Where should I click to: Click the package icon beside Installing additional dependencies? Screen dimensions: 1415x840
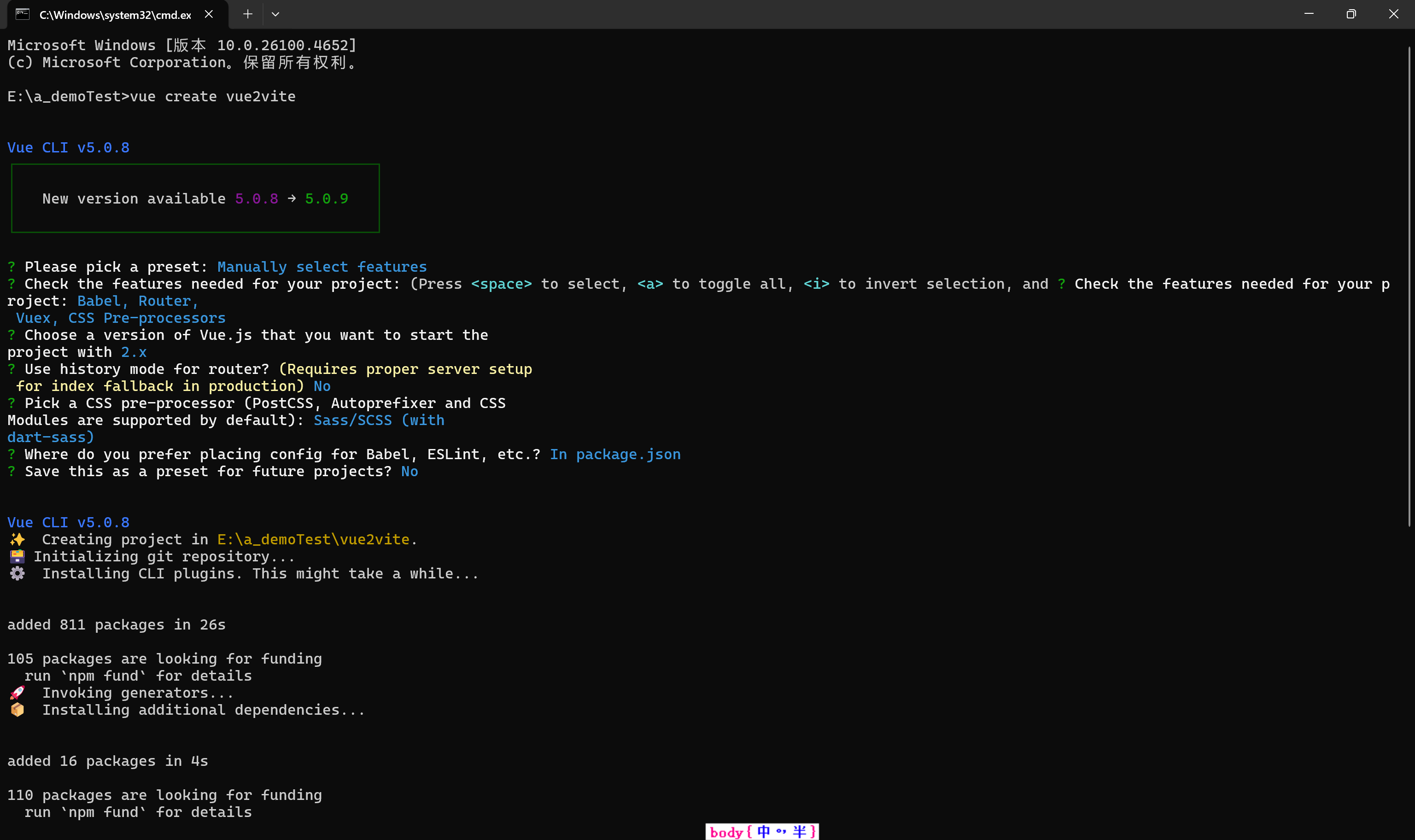click(18, 710)
